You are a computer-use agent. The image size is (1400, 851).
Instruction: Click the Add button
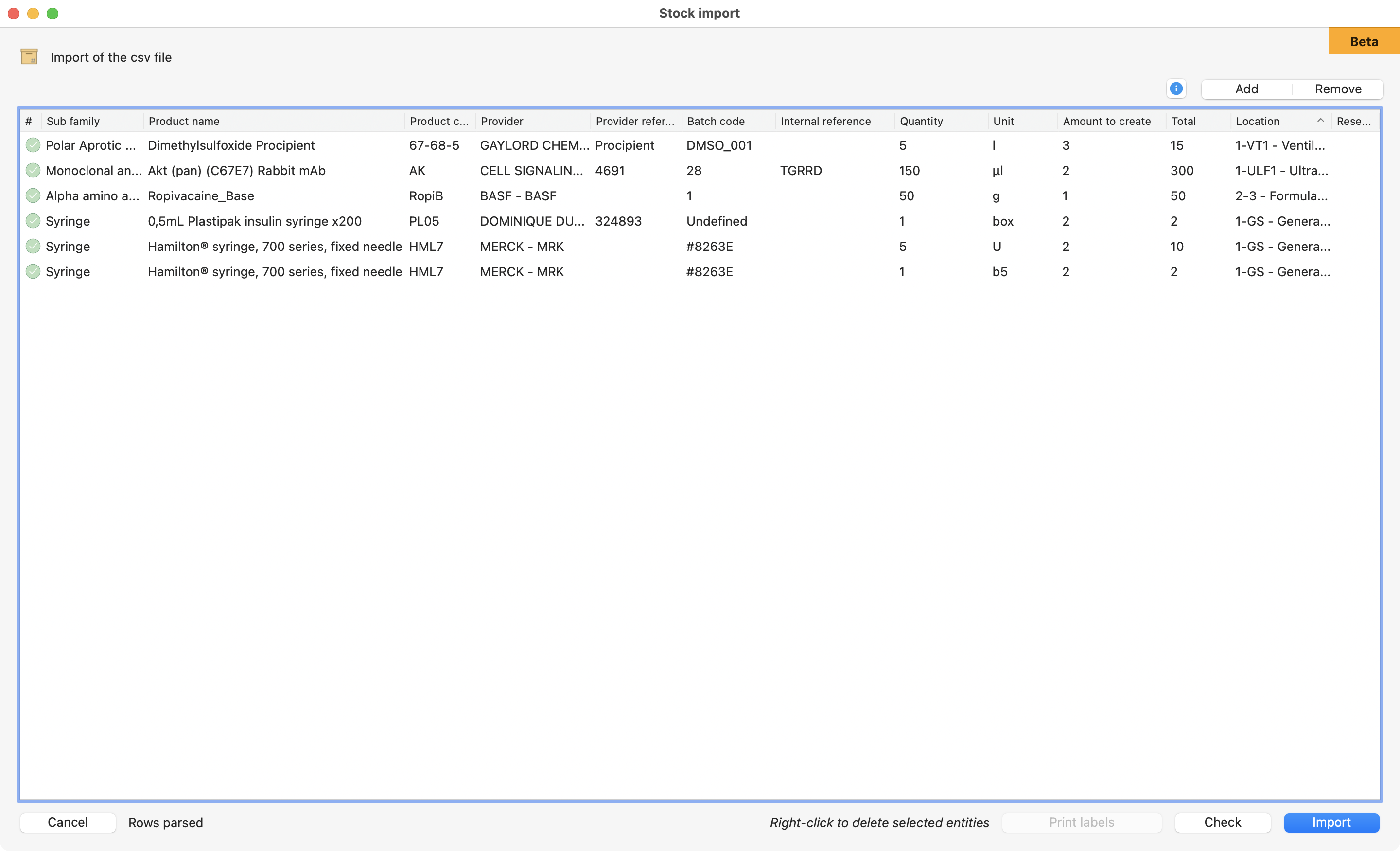pos(1246,89)
